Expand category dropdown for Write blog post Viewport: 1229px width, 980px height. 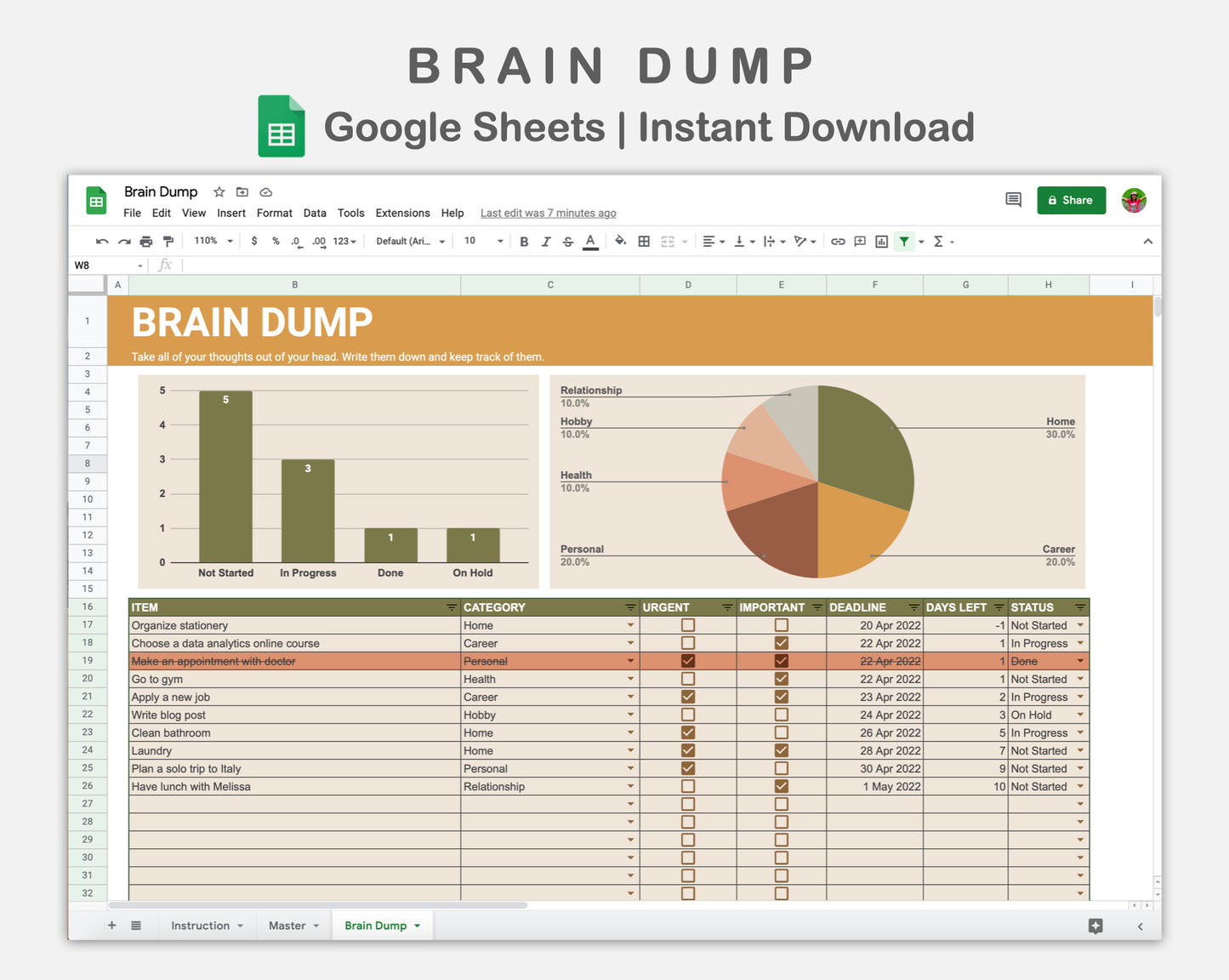630,715
